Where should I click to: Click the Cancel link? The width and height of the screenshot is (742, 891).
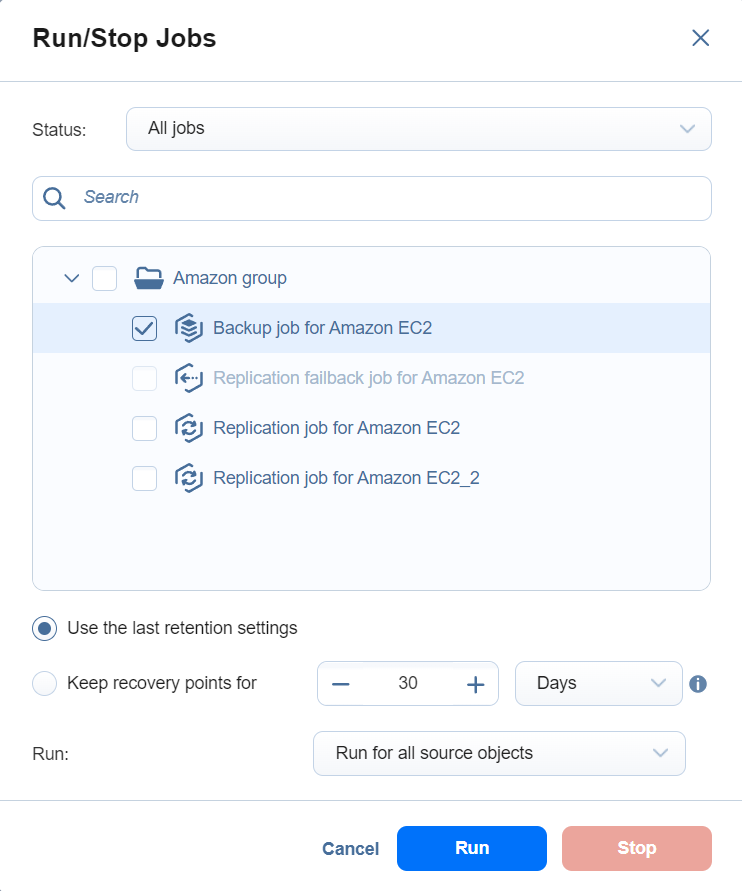350,849
